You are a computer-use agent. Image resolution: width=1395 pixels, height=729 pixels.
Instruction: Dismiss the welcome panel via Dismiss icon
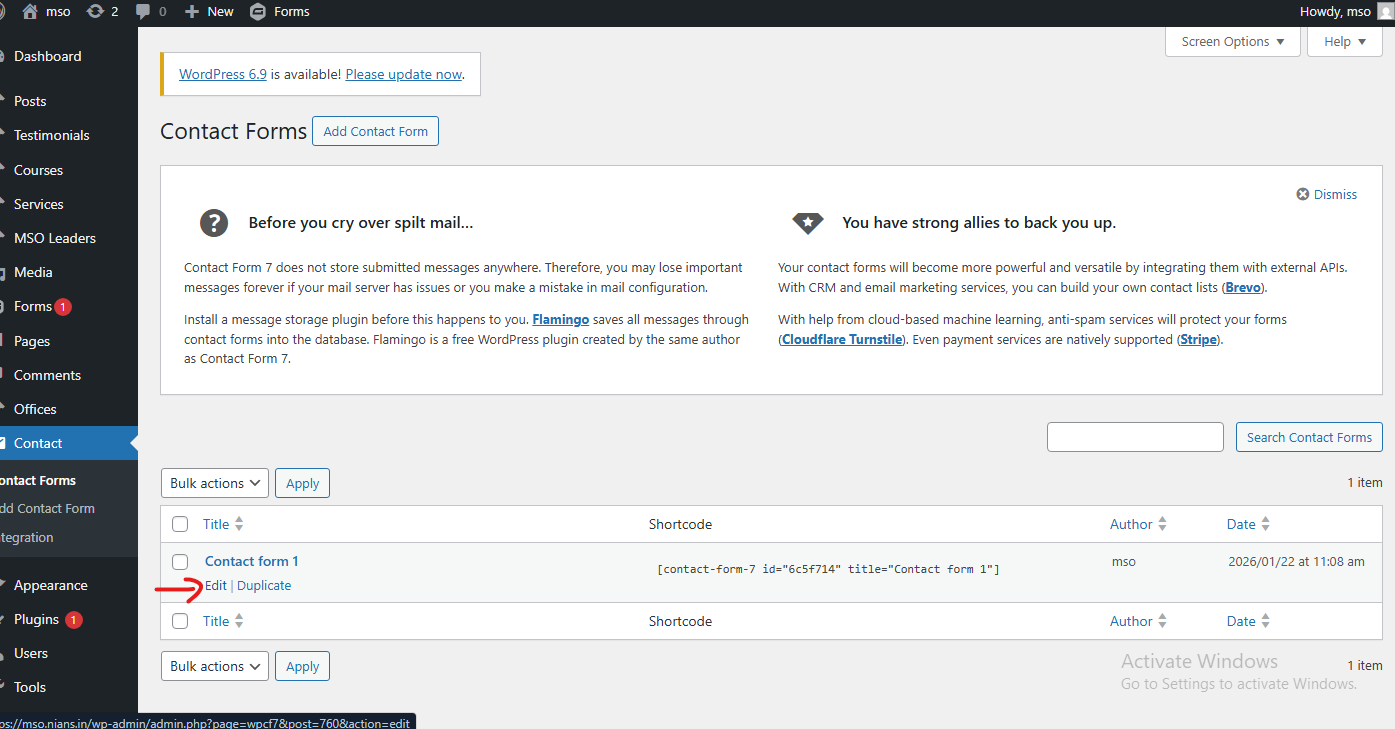(x=1303, y=194)
